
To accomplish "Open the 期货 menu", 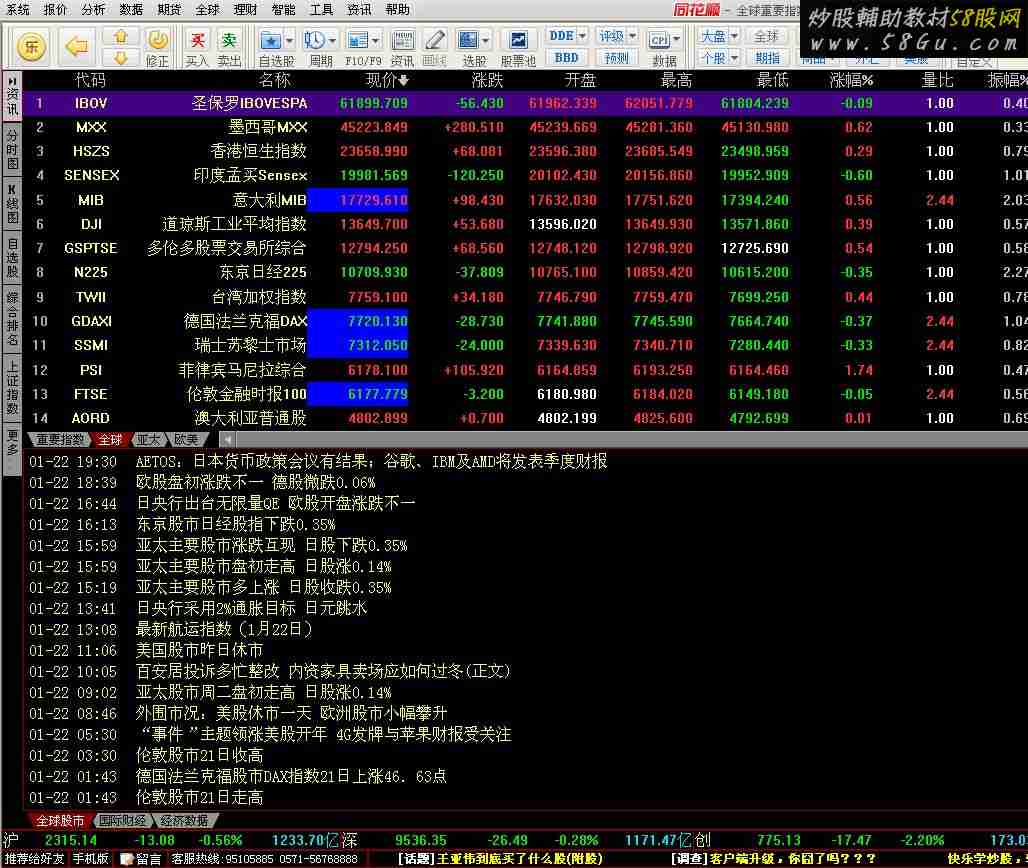I will point(169,9).
